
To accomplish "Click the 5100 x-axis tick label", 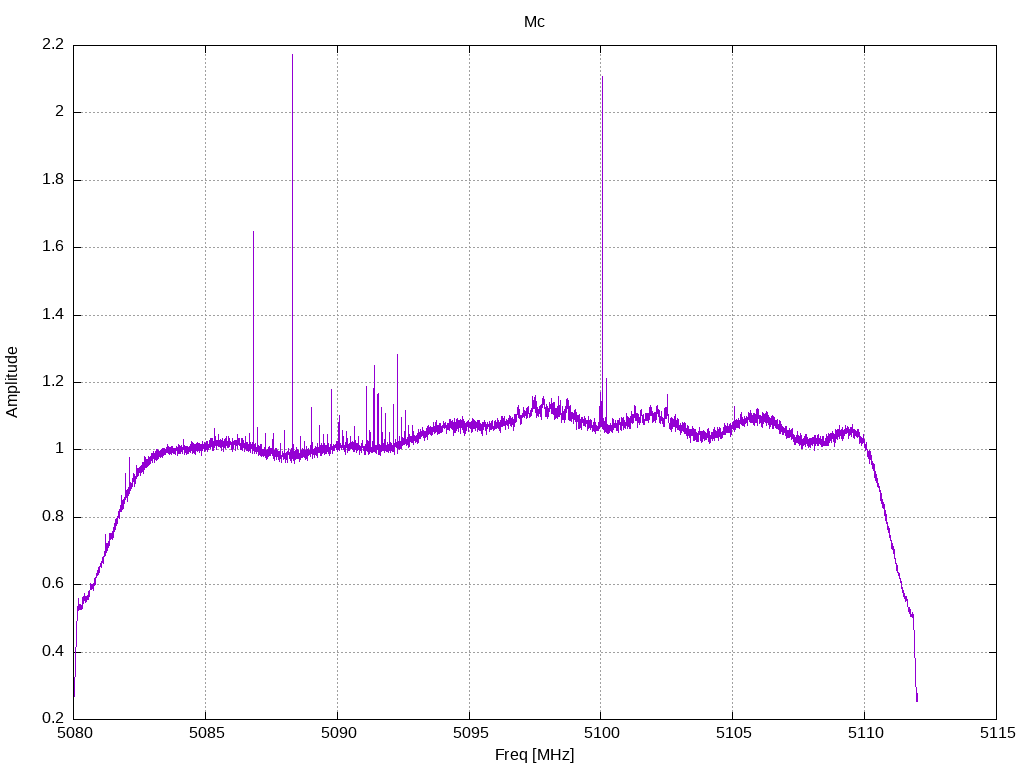I will 601,733.
